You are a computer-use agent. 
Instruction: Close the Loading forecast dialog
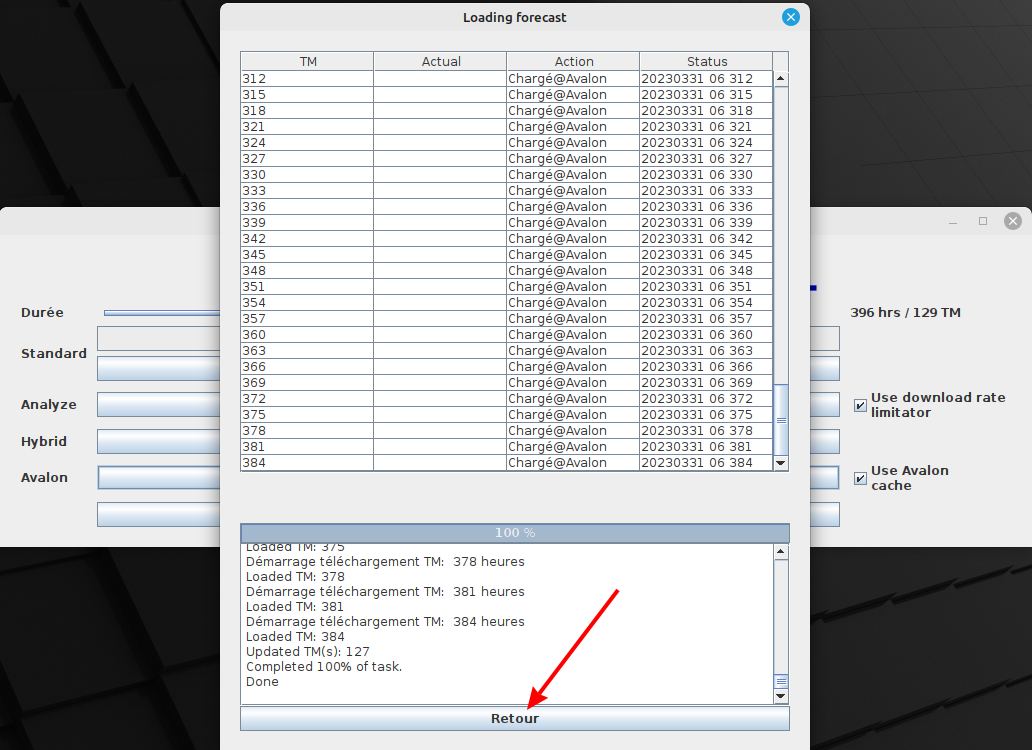(x=790, y=17)
